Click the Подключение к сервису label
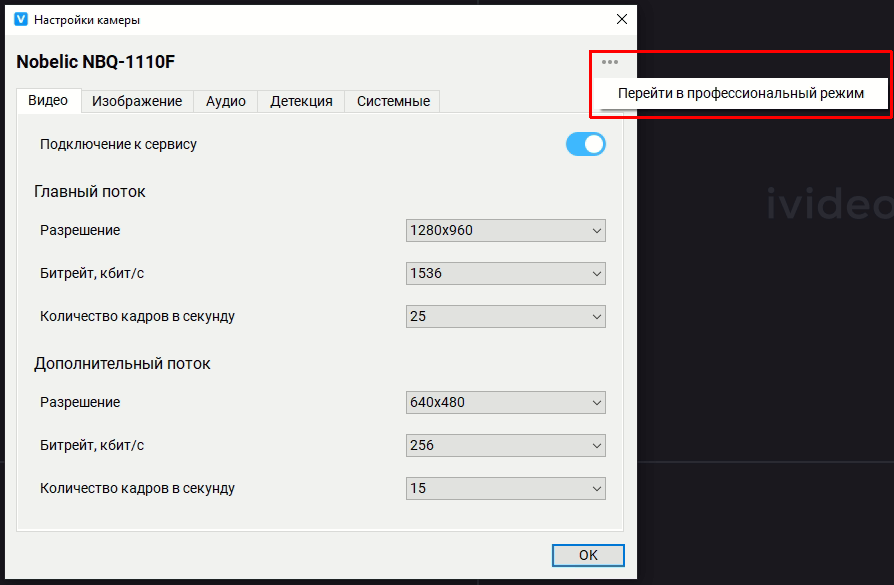This screenshot has height=585, width=894. 118,144
